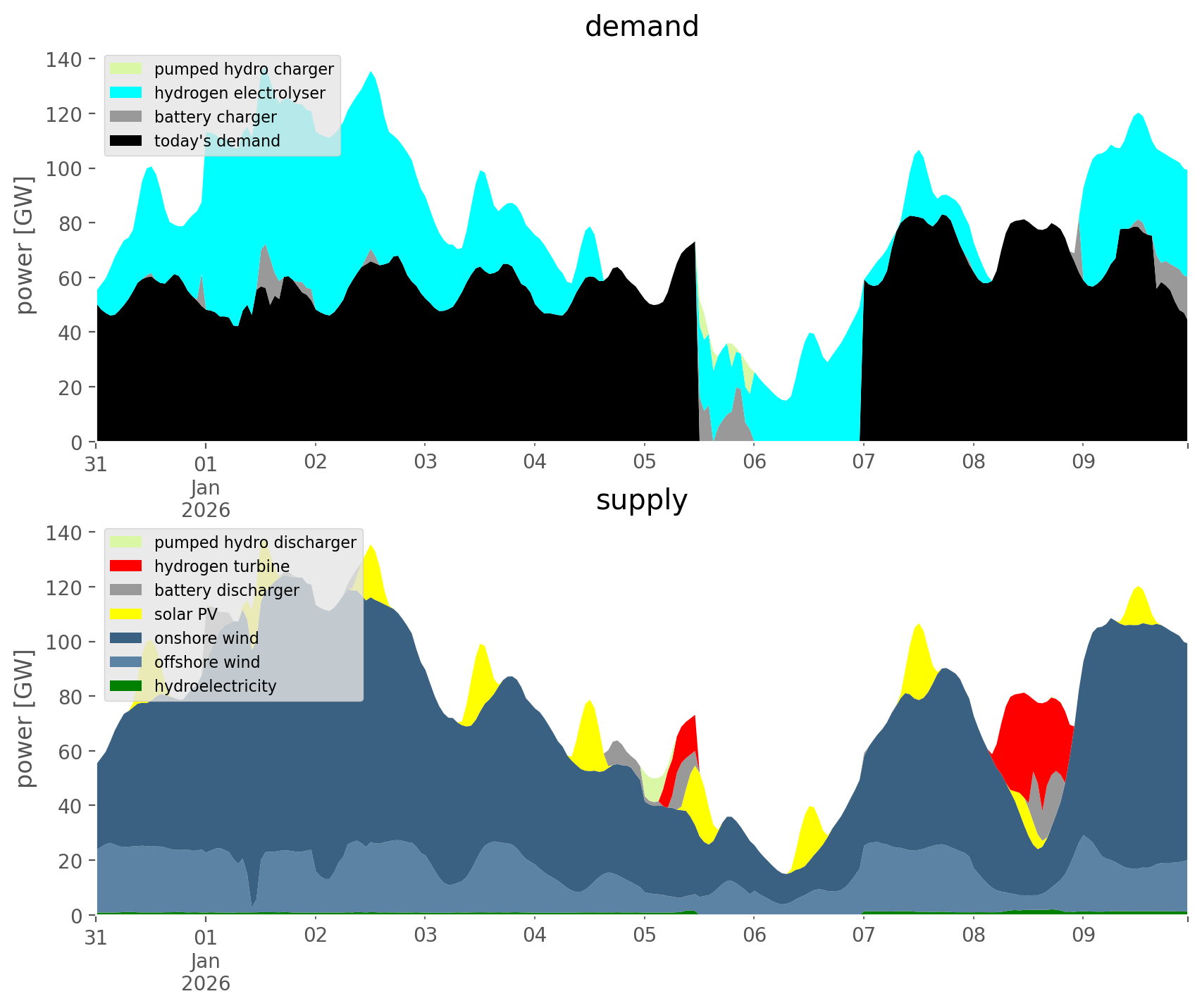
Task: Click the '05' date tick under demand chart
Action: tap(644, 463)
